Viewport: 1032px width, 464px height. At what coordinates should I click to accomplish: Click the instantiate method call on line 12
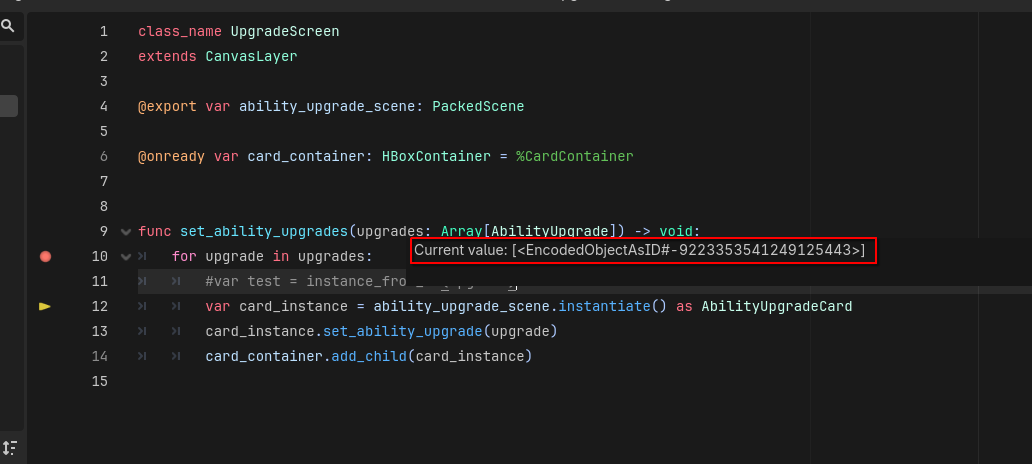(603, 307)
